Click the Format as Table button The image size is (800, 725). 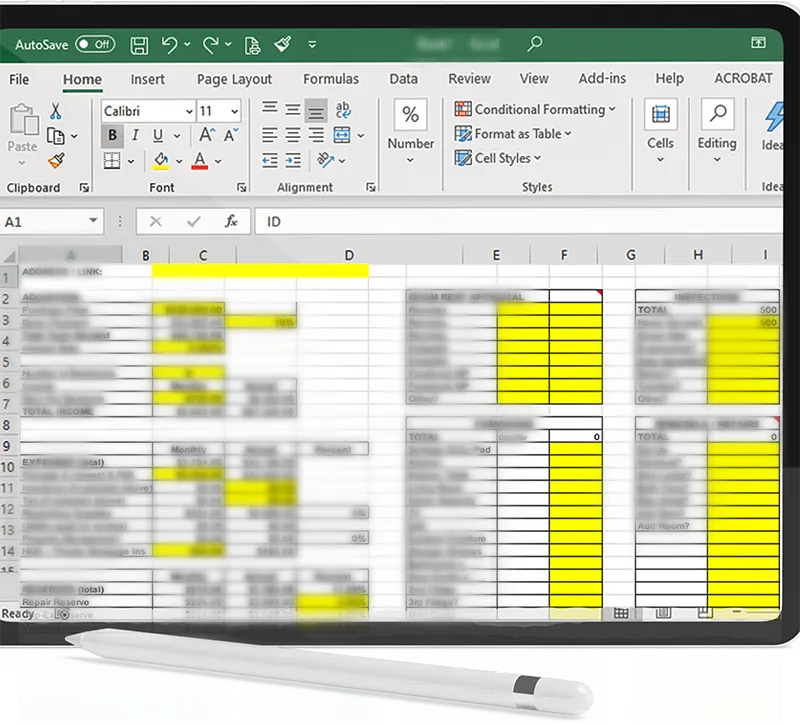point(513,134)
